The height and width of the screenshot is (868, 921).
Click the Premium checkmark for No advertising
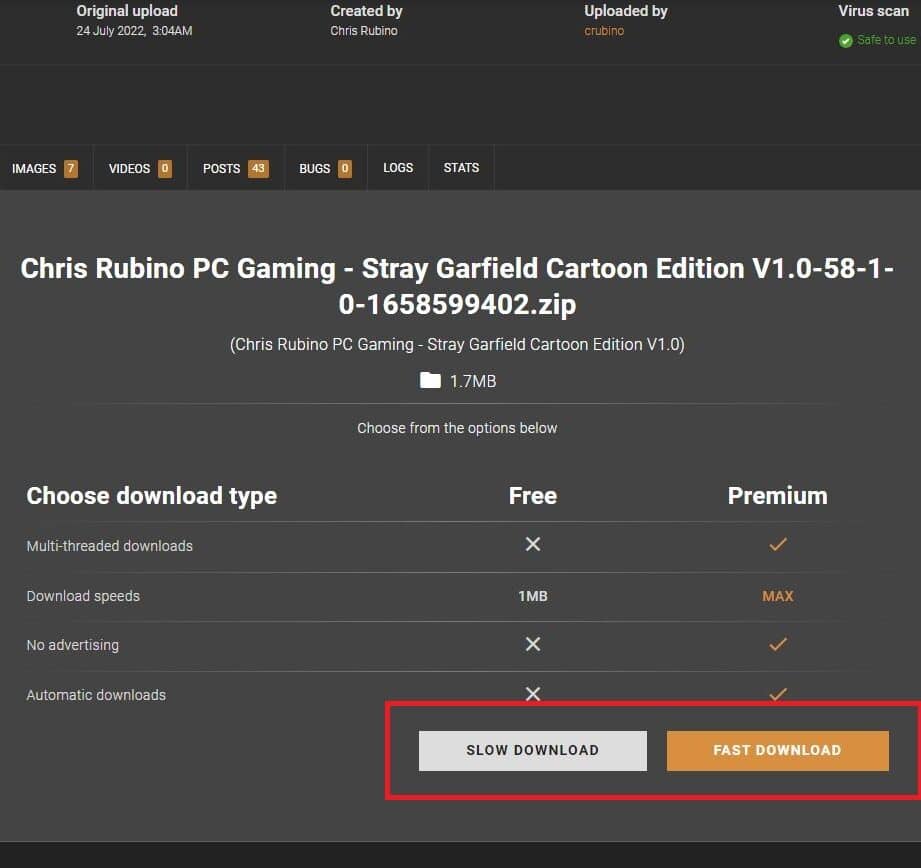[778, 644]
